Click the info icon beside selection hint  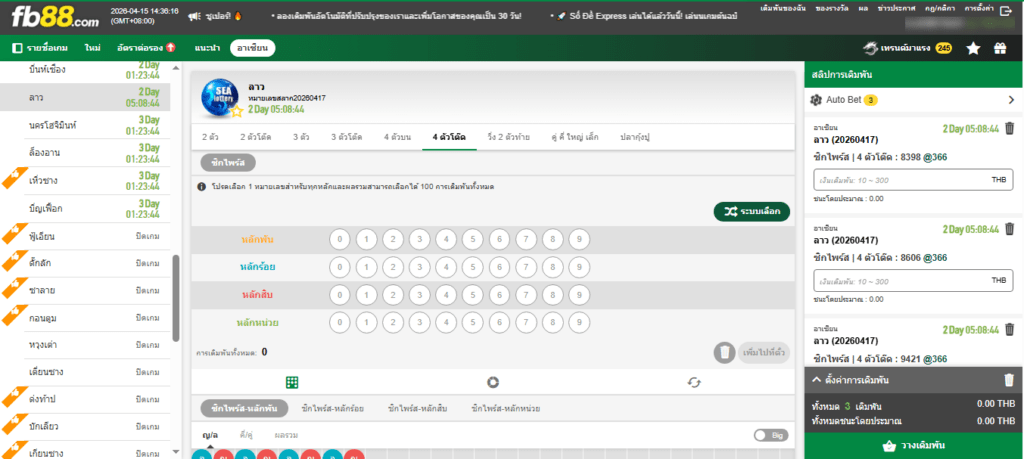(202, 187)
